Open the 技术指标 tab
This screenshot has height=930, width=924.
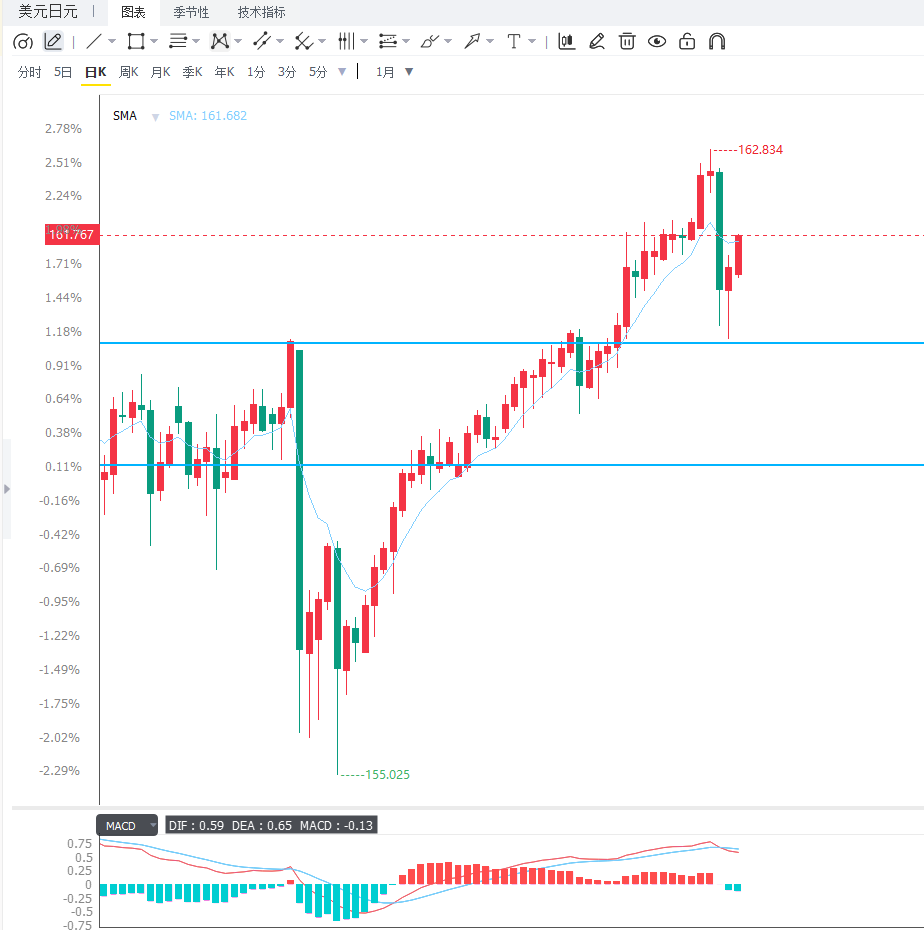[x=262, y=12]
